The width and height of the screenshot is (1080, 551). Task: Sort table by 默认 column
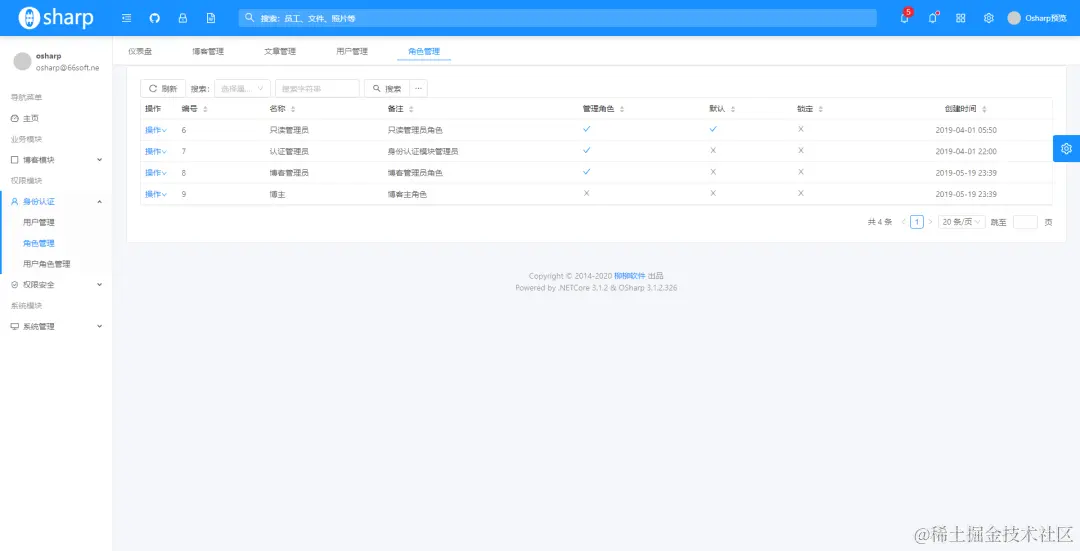(x=733, y=109)
